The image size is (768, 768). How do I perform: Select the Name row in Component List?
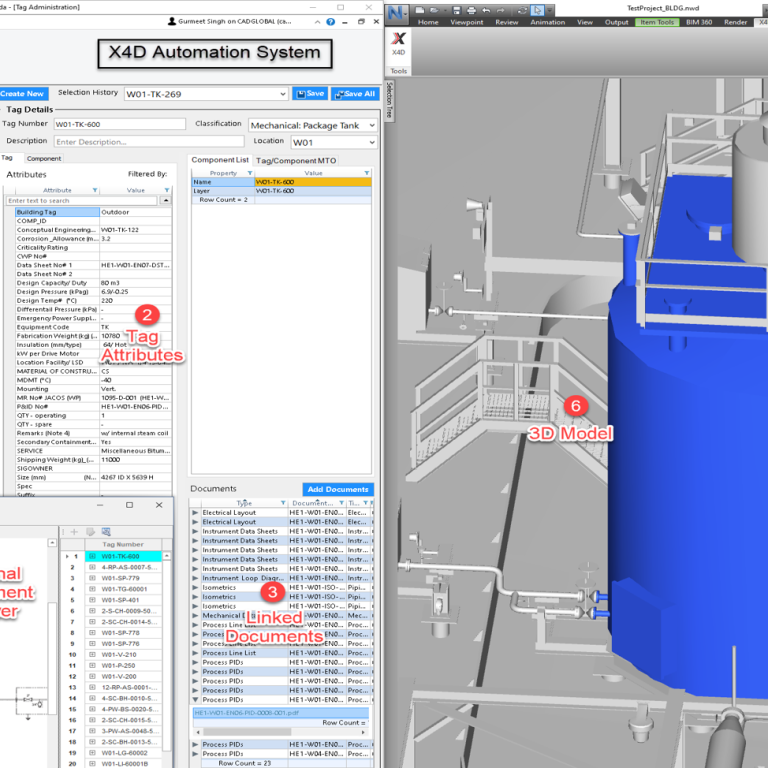(x=281, y=182)
